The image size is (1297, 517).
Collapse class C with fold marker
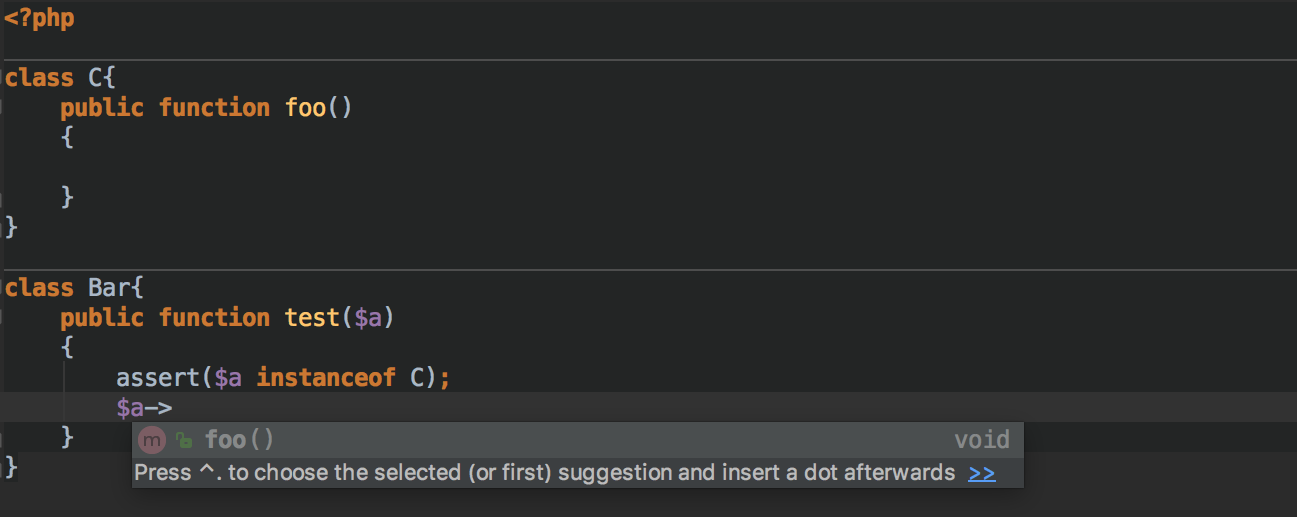pos(3,78)
